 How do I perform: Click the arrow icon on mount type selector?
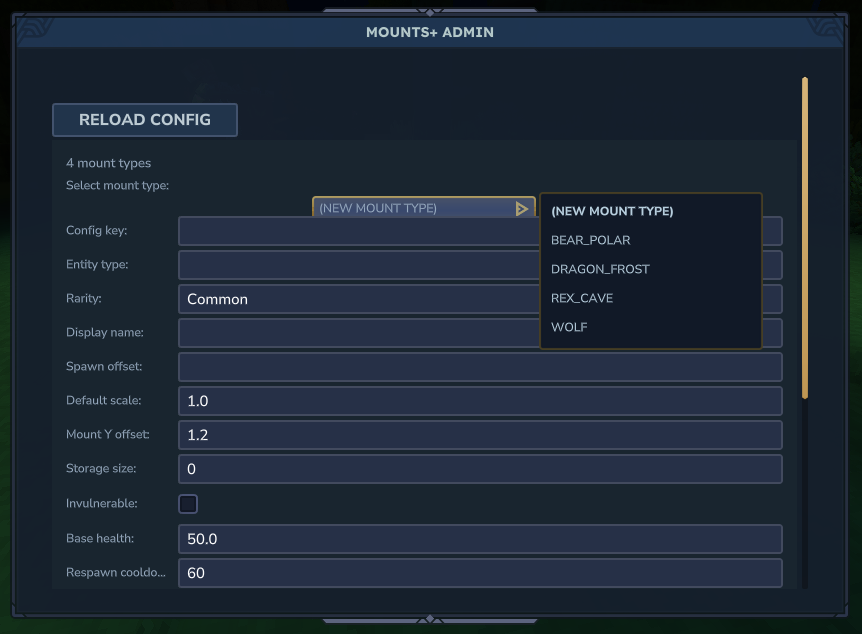(521, 208)
